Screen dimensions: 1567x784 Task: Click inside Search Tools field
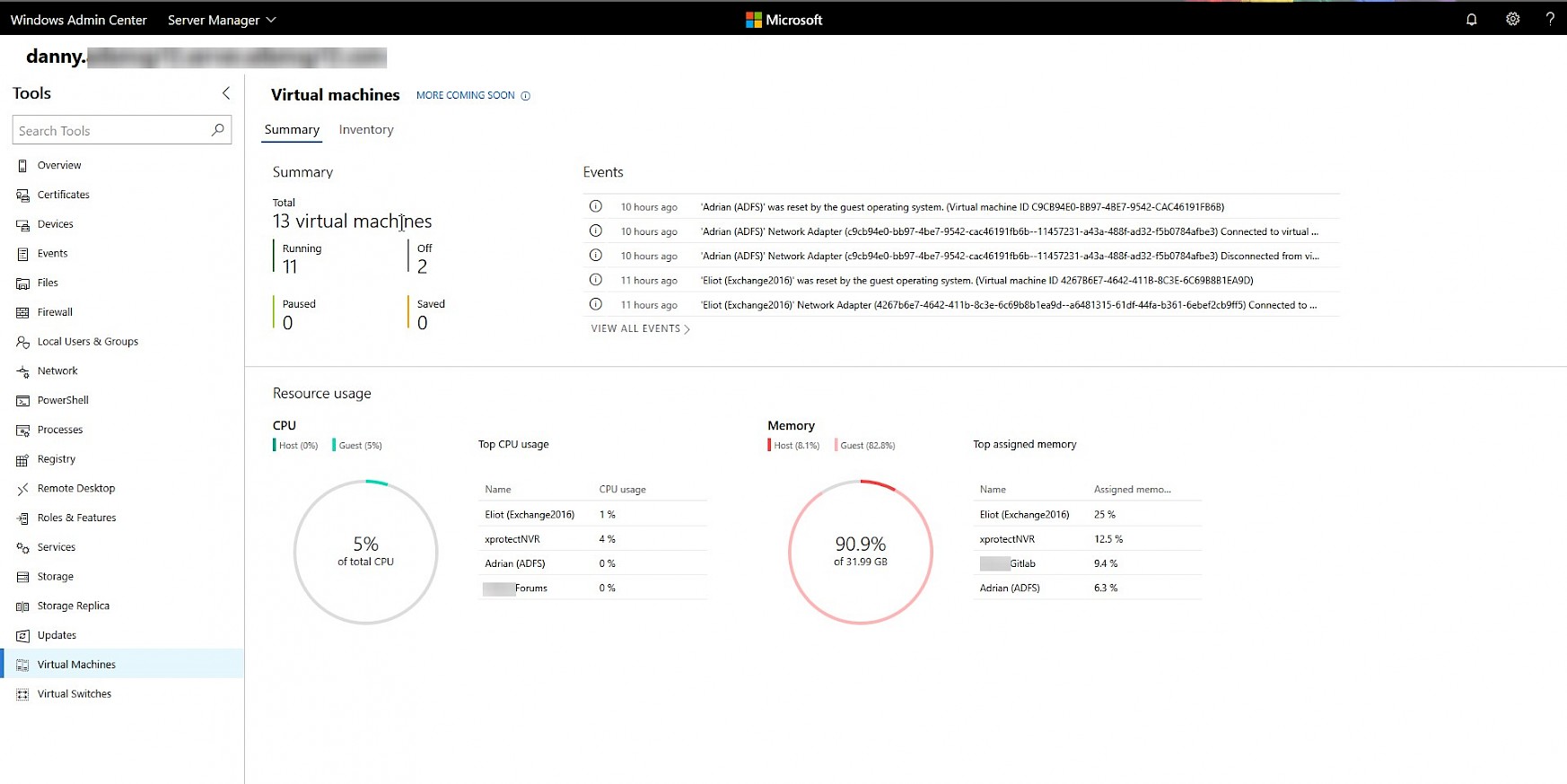pyautogui.click(x=111, y=130)
